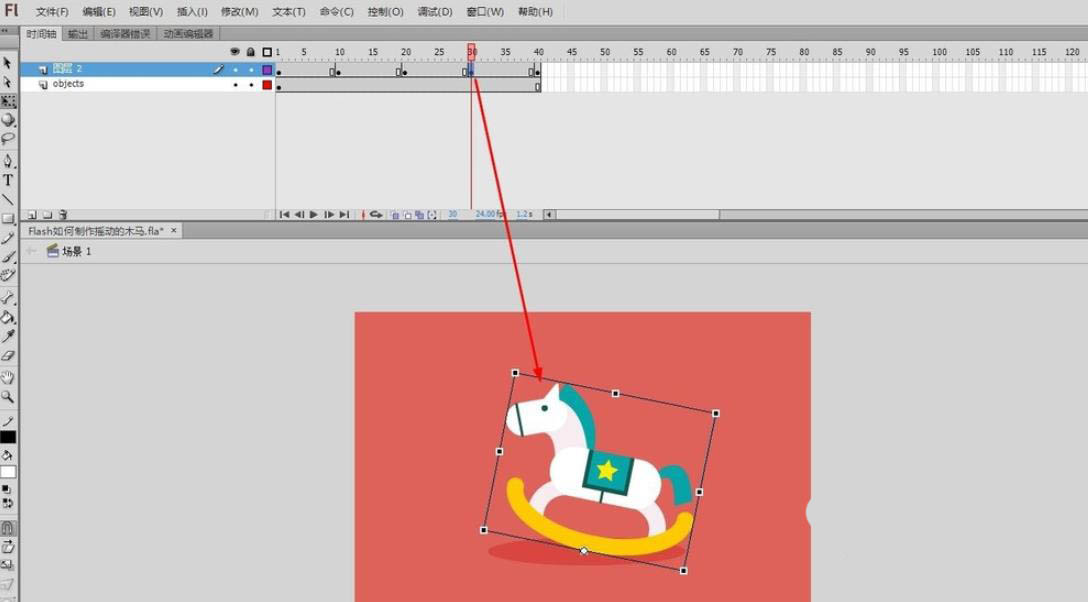1088x602 pixels.
Task: Toggle show/hide all layers eye icon
Action: point(235,52)
